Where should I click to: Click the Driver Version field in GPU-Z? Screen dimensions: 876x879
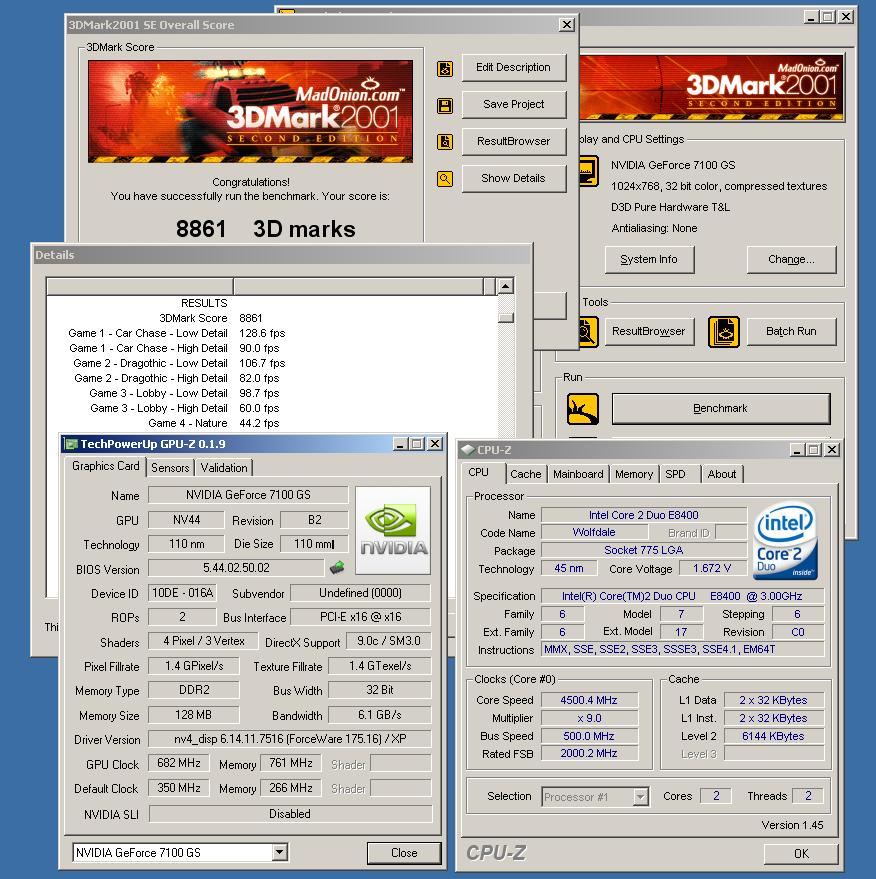tap(290, 739)
